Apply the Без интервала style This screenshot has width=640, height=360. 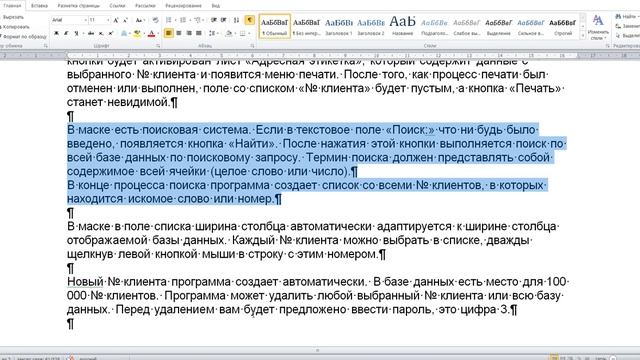pos(307,26)
